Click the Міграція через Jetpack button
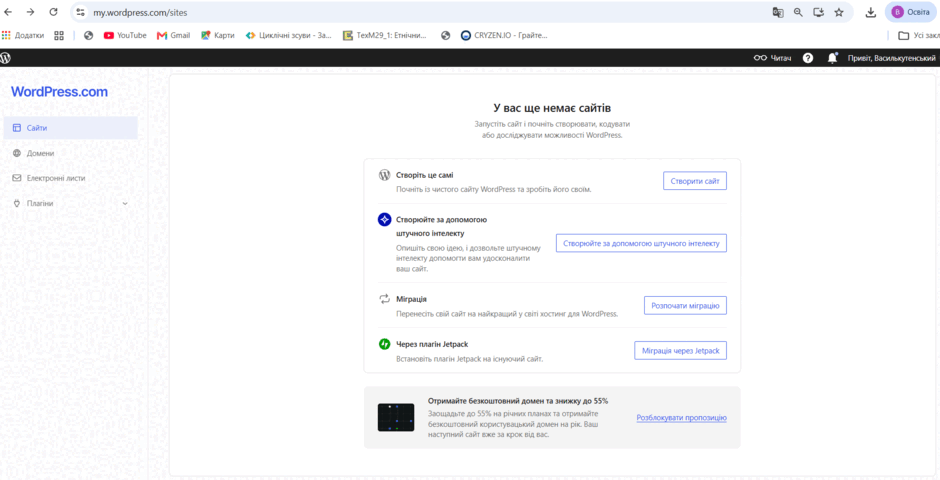Viewport: 940px width, 480px height. [680, 350]
